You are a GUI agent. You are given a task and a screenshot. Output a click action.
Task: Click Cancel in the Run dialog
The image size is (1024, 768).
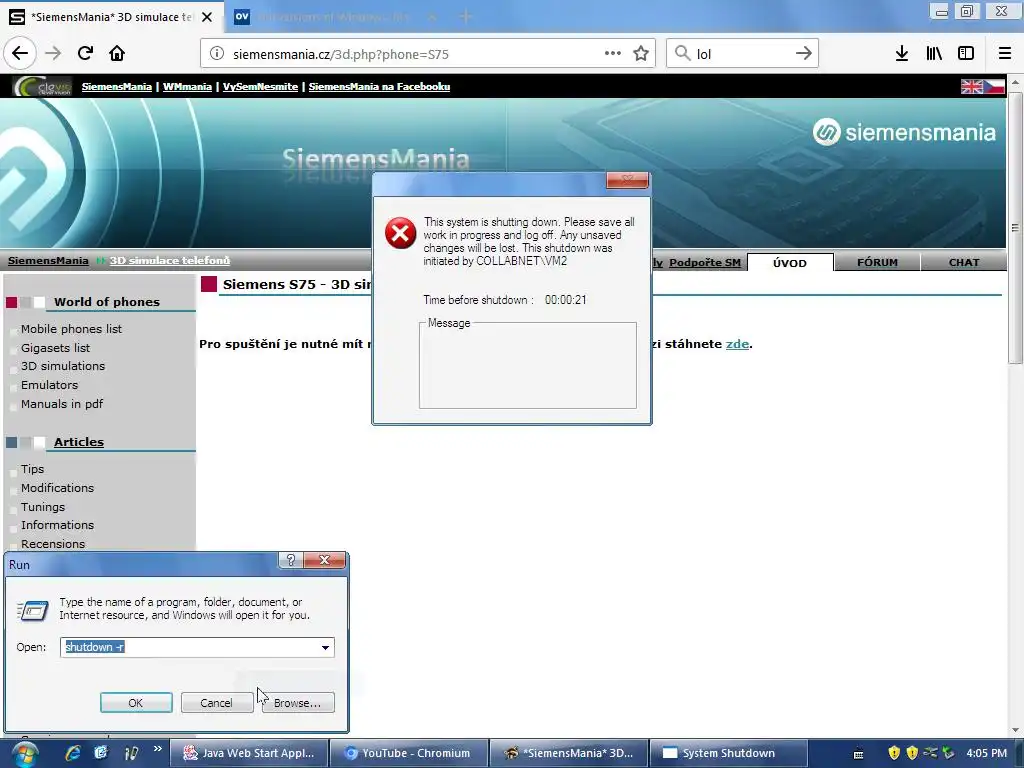tap(216, 703)
